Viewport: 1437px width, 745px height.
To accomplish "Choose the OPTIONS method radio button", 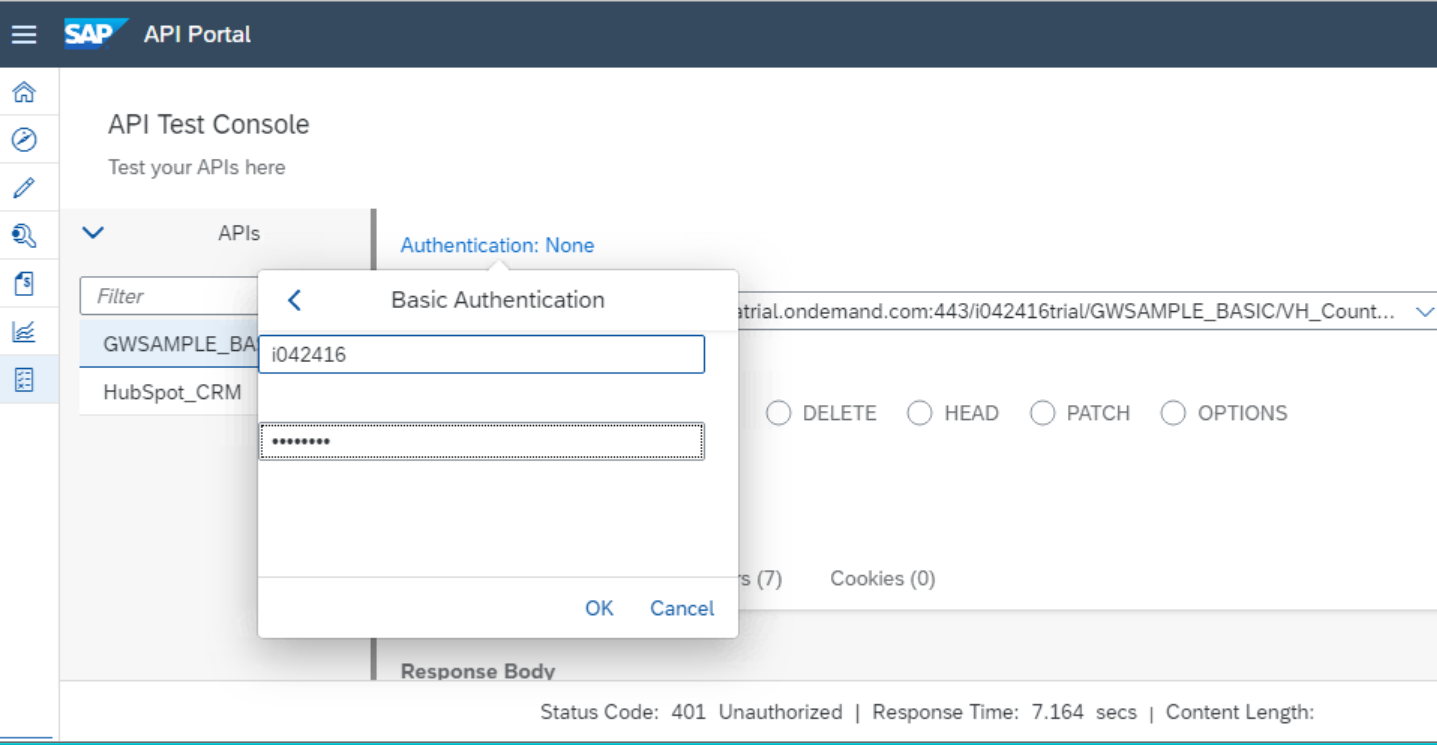I will [x=1173, y=413].
